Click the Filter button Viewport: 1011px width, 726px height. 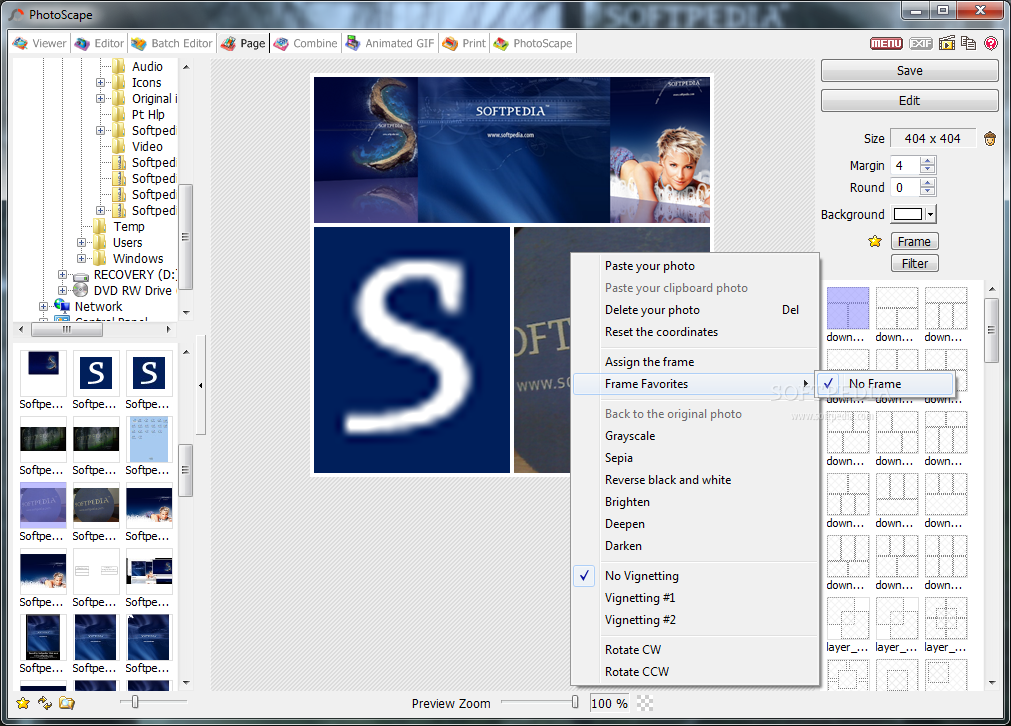pyautogui.click(x=914, y=264)
